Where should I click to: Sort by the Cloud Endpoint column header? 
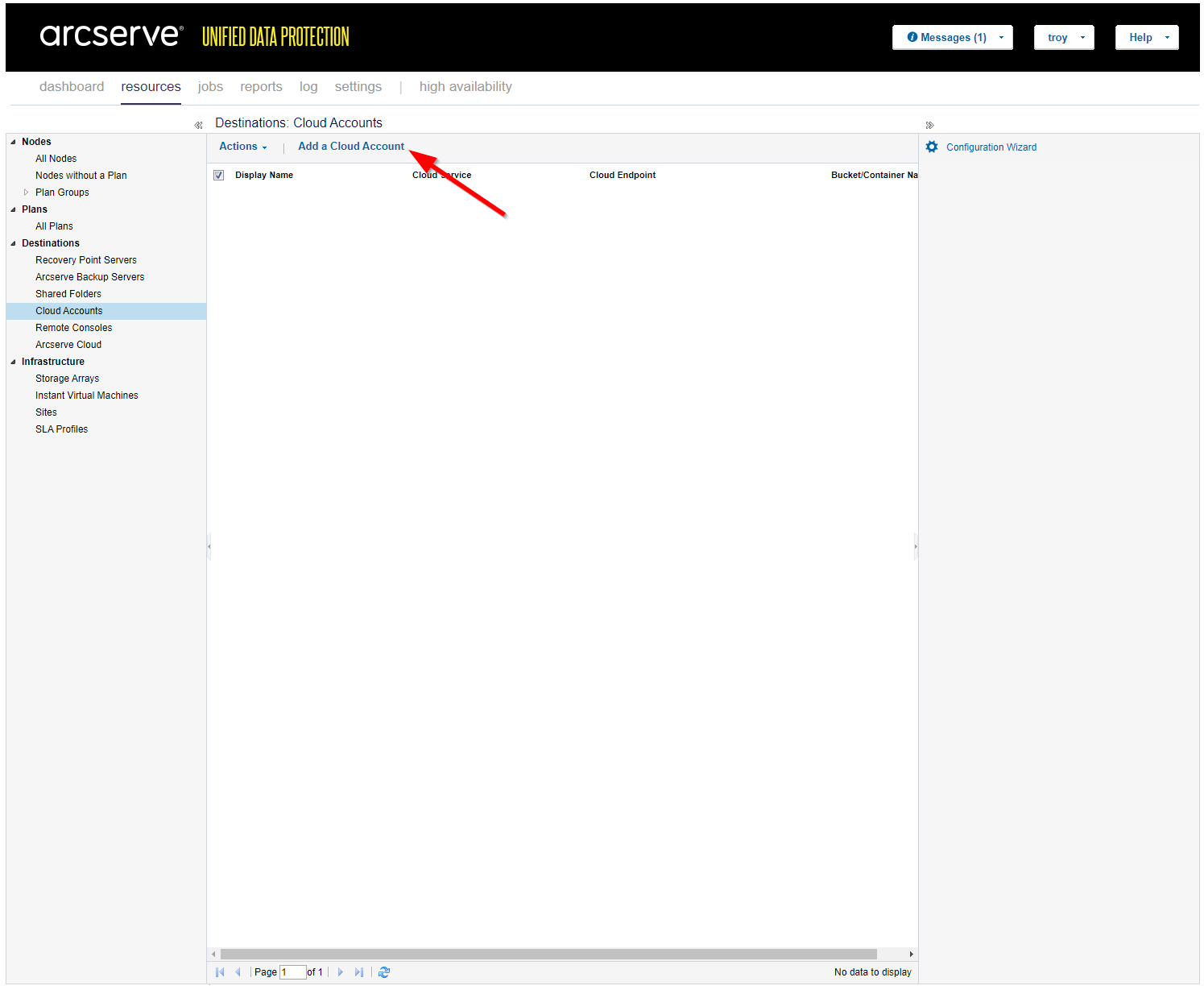point(623,175)
